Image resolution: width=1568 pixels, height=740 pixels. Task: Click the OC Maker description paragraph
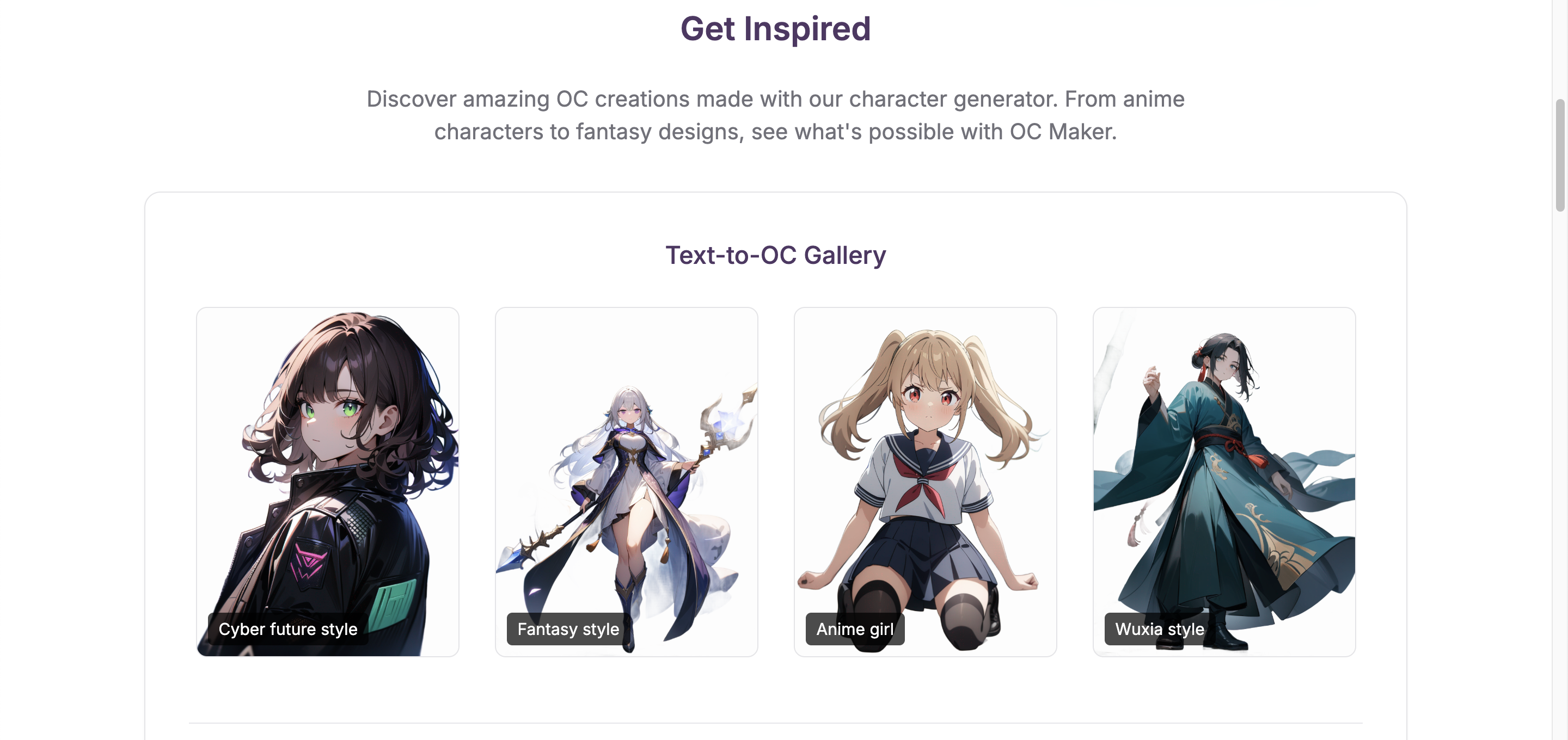pos(775,115)
